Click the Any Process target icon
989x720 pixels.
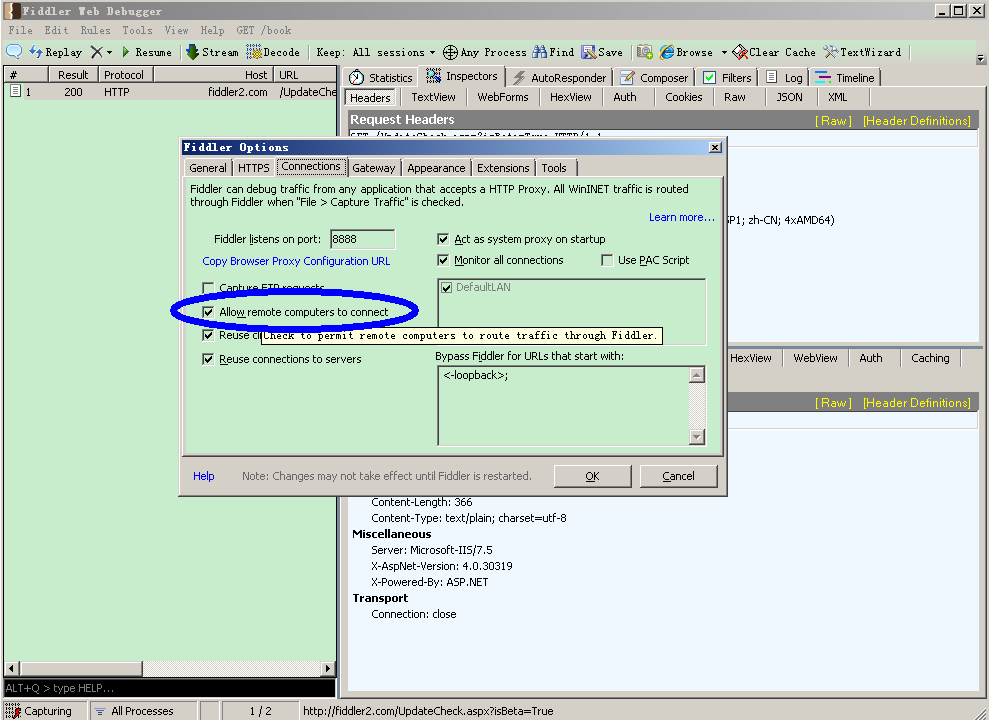point(450,52)
